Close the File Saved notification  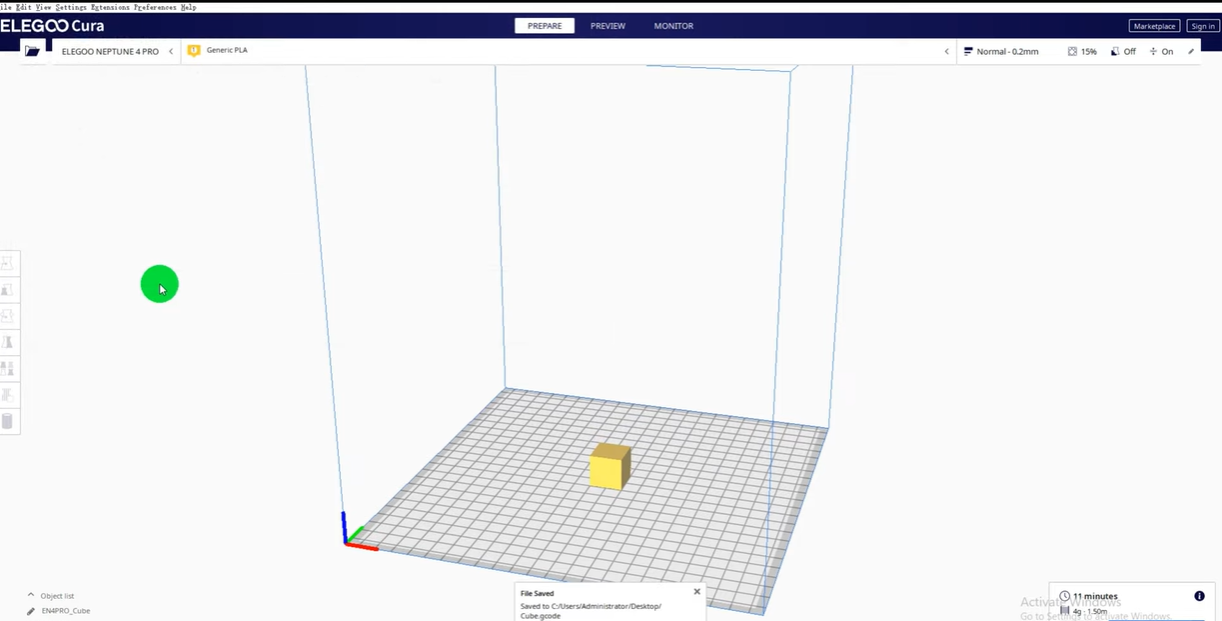(x=697, y=592)
